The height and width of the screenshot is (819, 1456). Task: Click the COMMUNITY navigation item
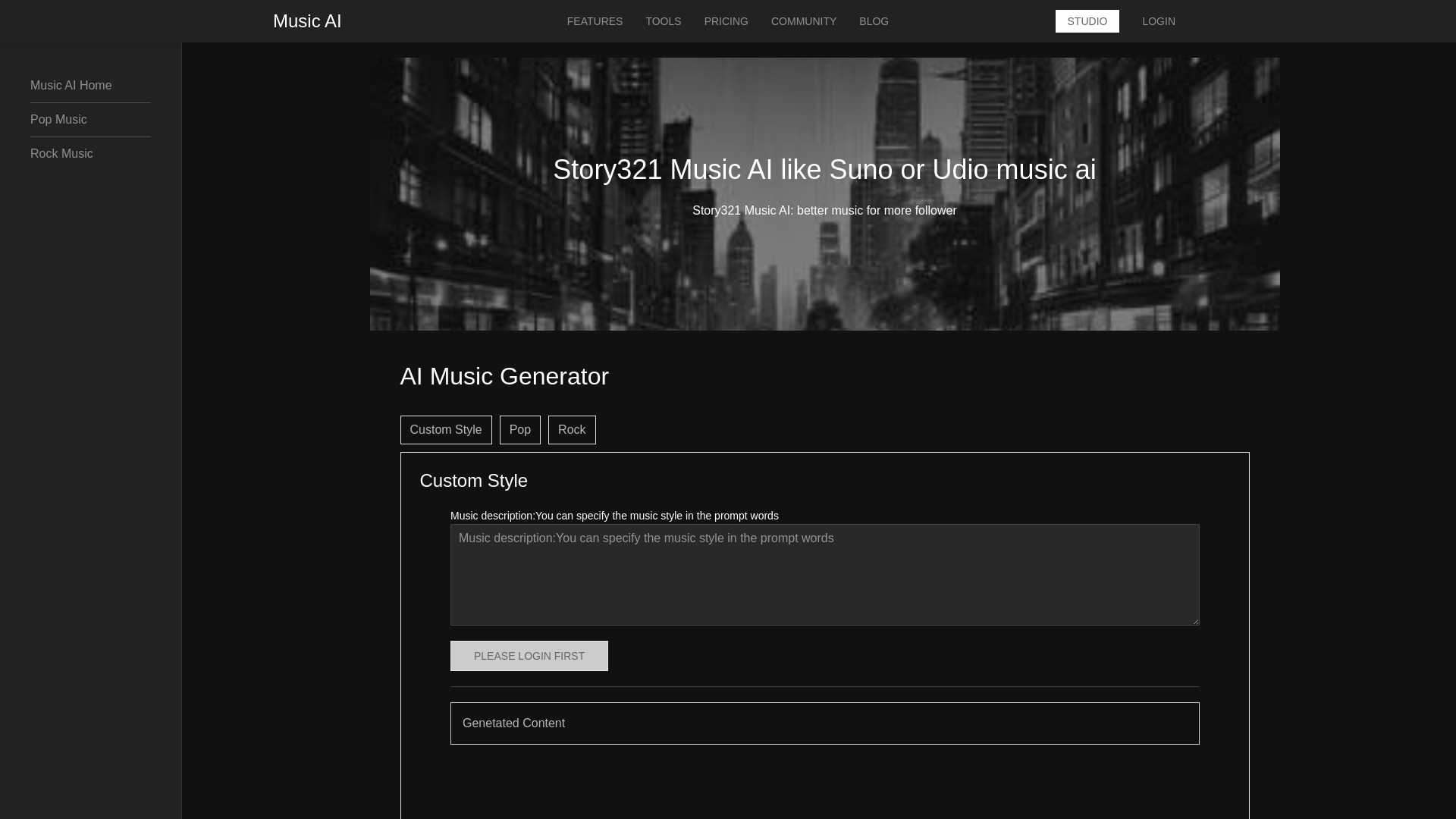(x=804, y=21)
